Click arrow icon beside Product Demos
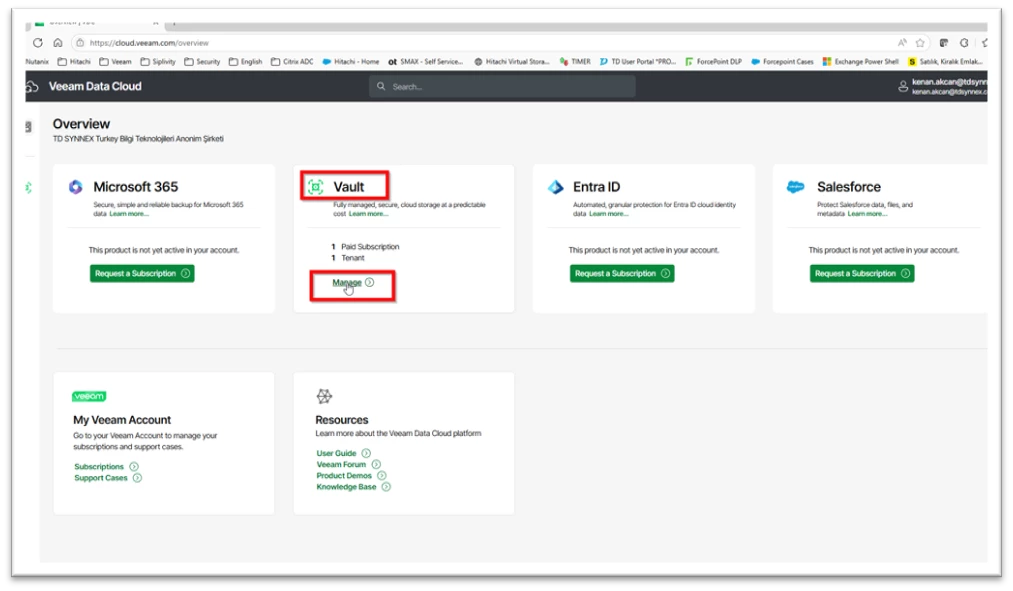This screenshot has height=591, width=1013. 382,475
